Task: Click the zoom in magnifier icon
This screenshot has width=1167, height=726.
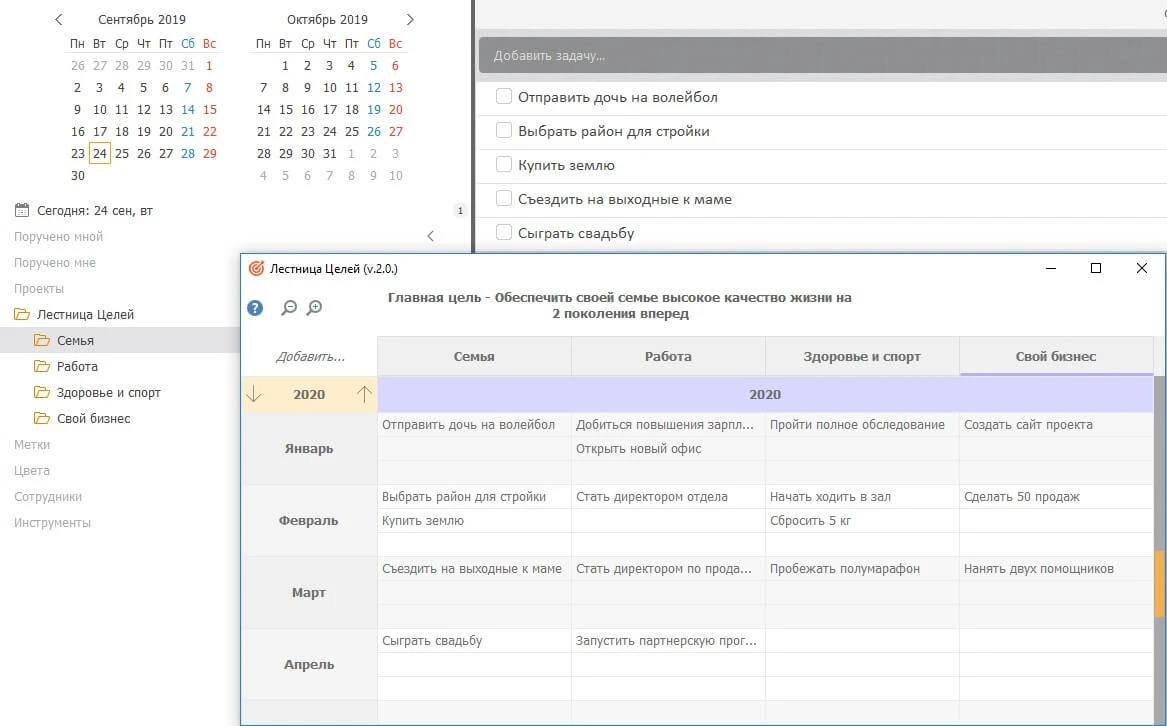Action: pos(314,308)
